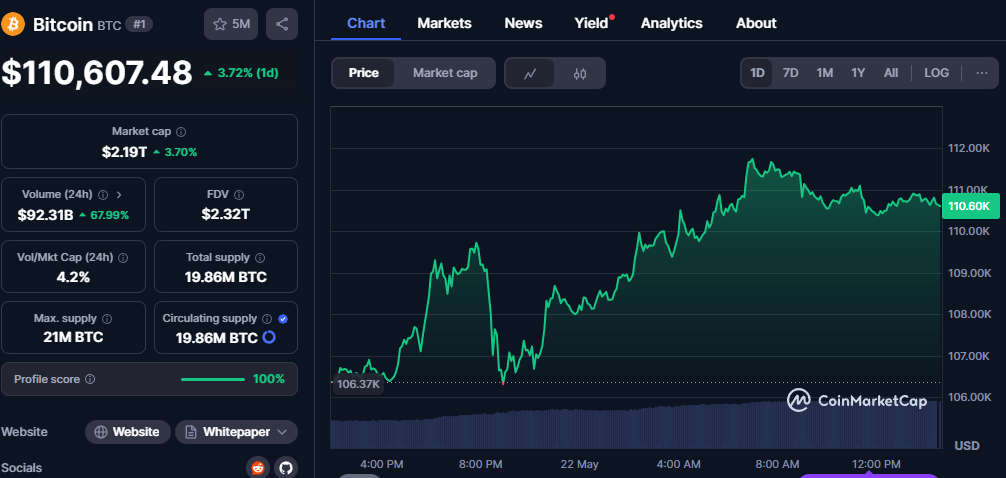This screenshot has height=478, width=1006.
Task: Open the share icon button
Action: [x=282, y=24]
